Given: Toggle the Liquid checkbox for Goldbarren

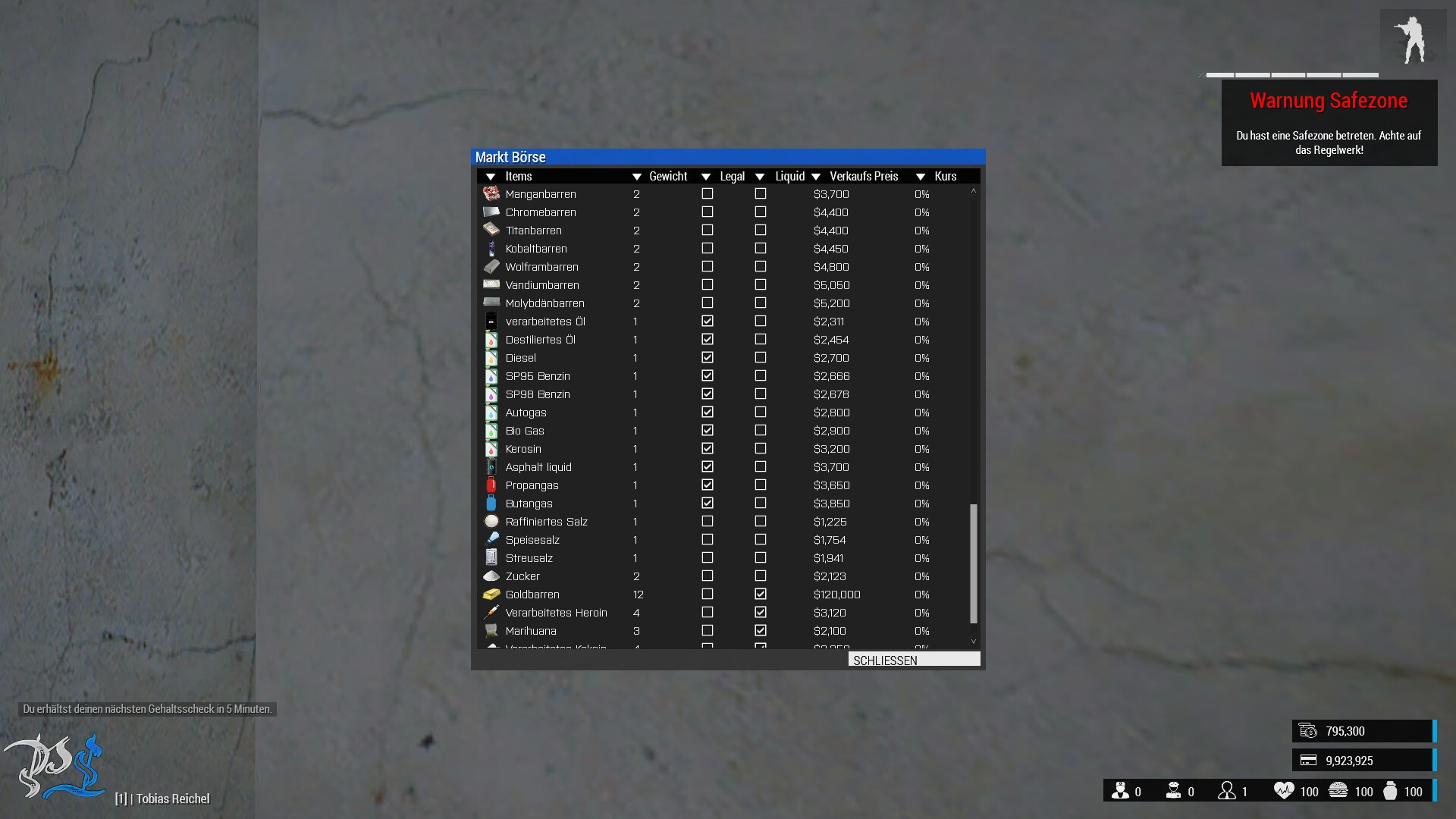Looking at the screenshot, I should pos(761,595).
